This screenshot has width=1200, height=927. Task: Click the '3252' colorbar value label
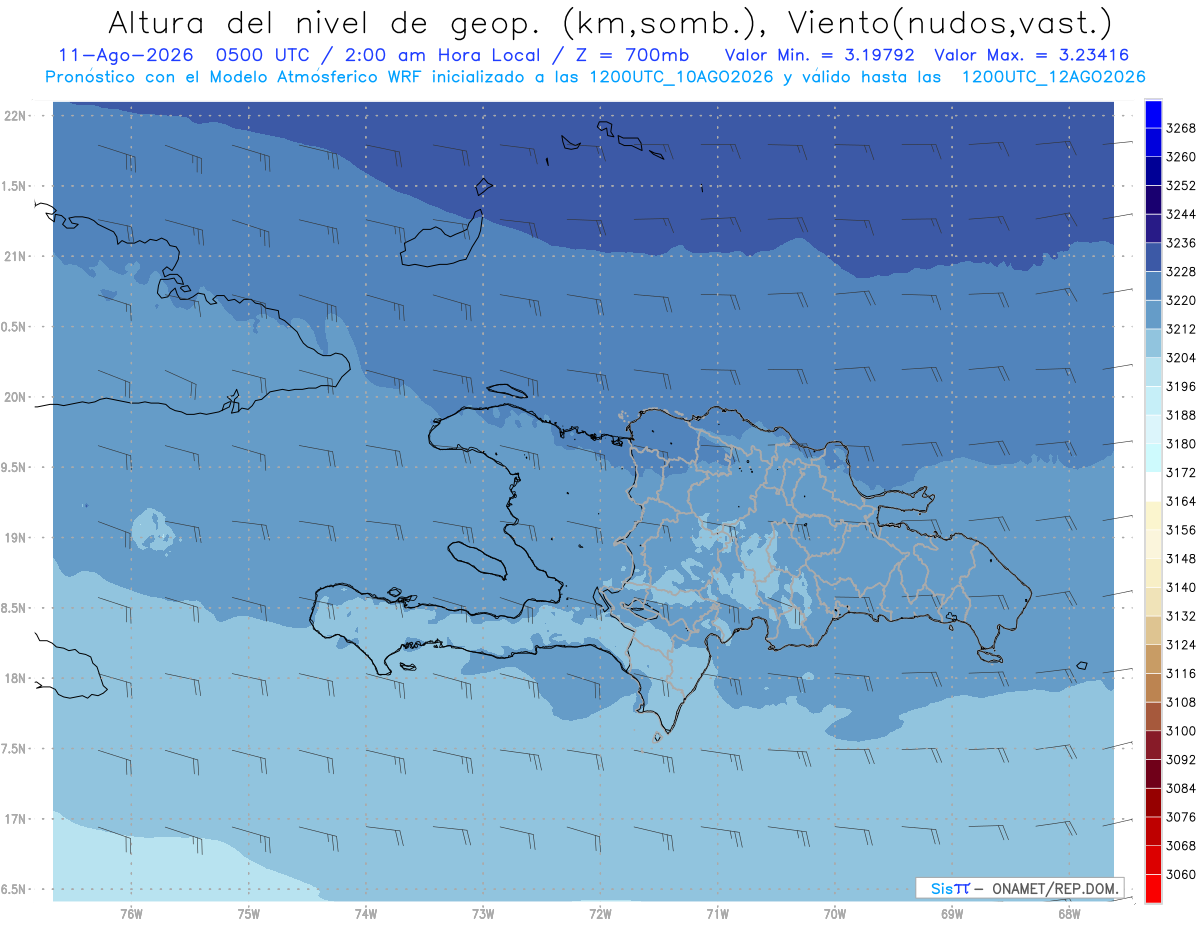click(x=1181, y=186)
